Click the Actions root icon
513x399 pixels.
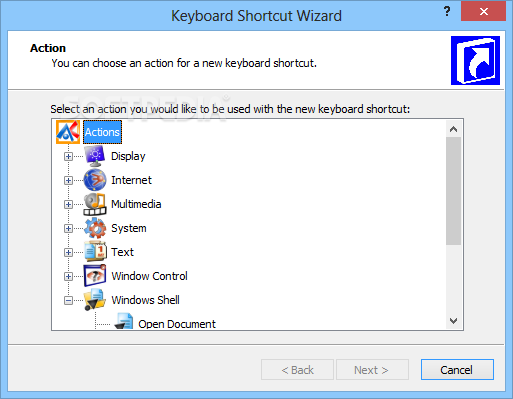click(68, 132)
